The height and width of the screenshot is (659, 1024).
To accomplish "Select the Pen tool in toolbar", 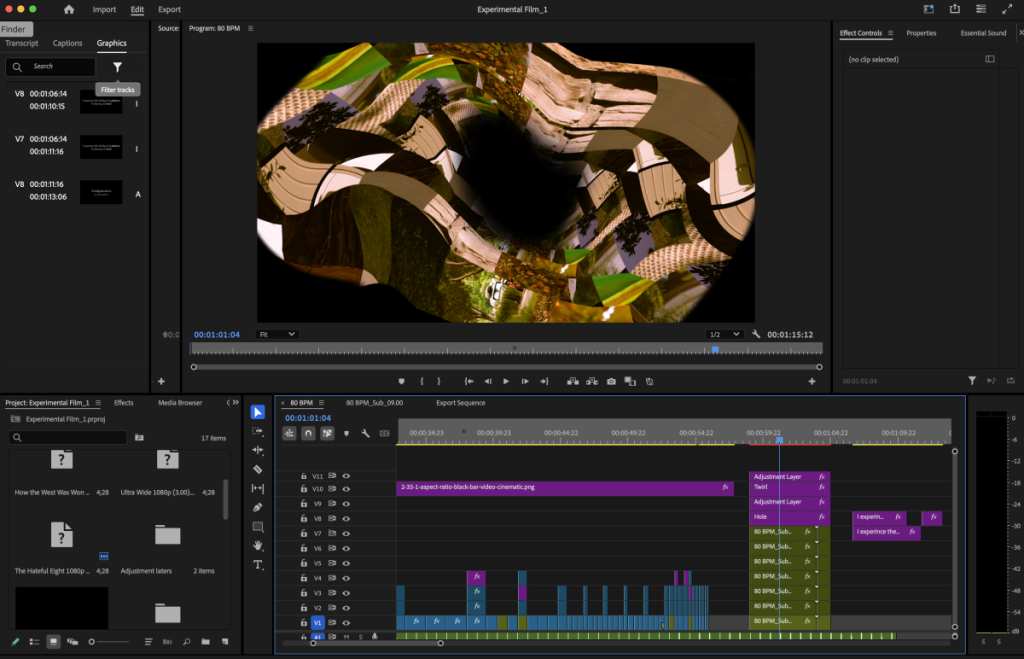I will pos(258,507).
